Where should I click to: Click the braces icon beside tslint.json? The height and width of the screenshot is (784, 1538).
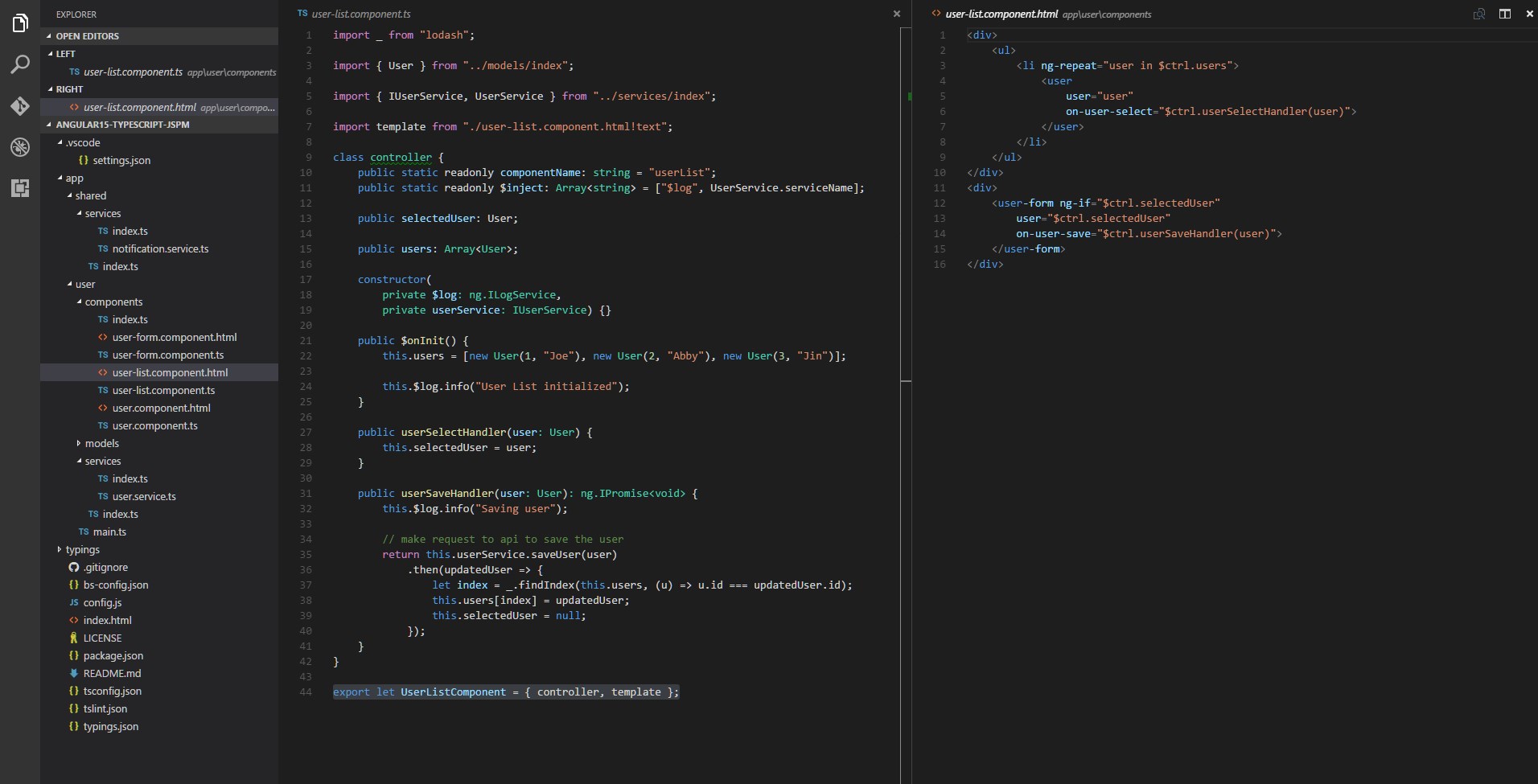(x=74, y=708)
